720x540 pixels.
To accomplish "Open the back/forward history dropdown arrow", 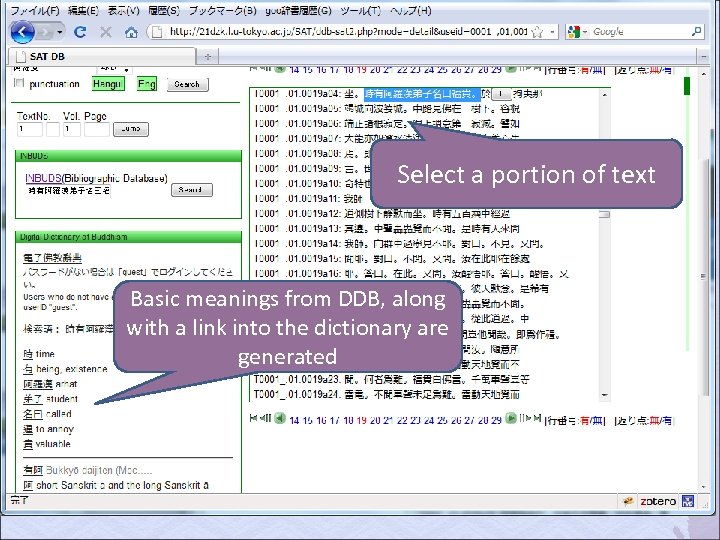I will pos(60,32).
